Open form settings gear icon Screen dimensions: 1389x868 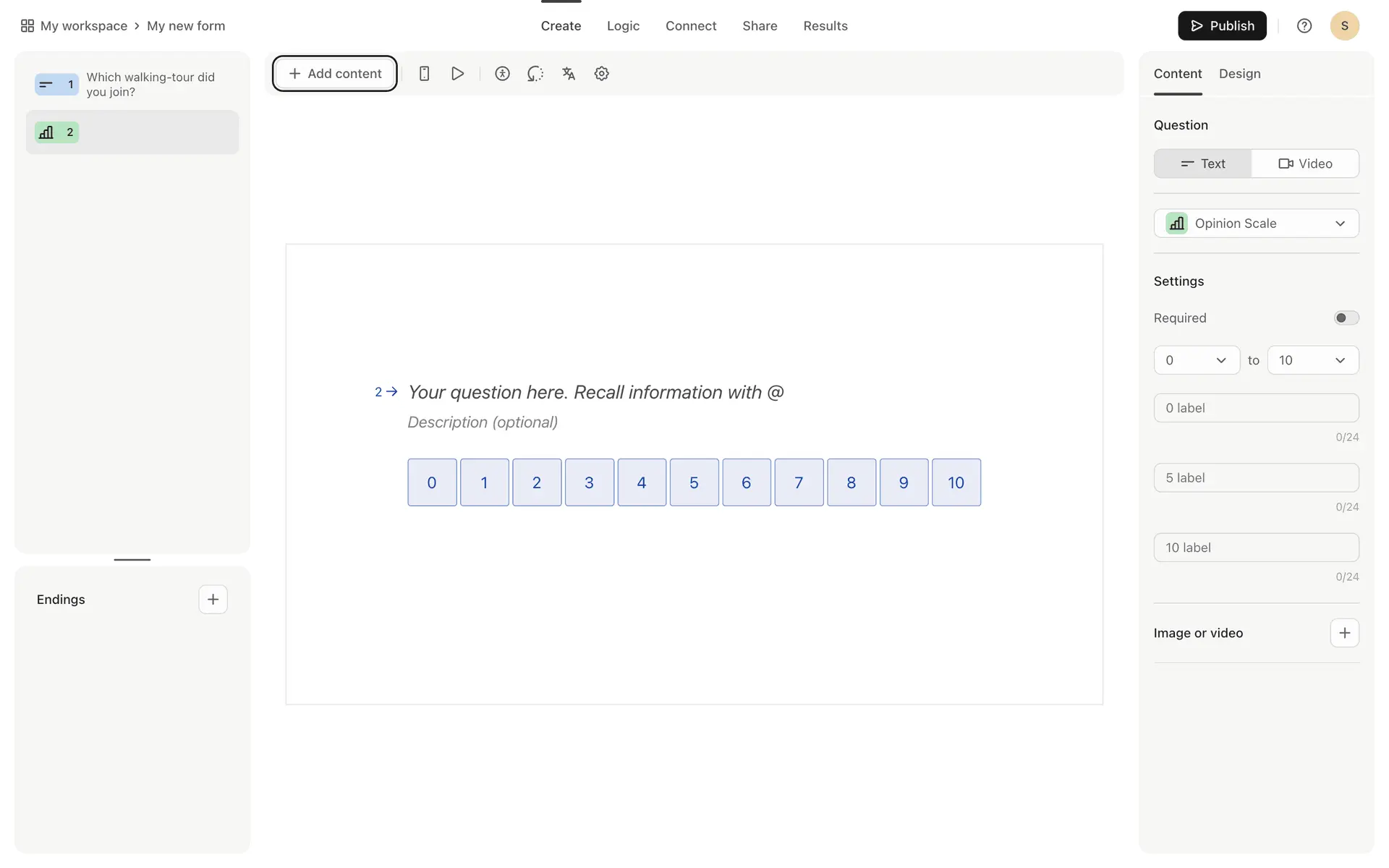(601, 74)
